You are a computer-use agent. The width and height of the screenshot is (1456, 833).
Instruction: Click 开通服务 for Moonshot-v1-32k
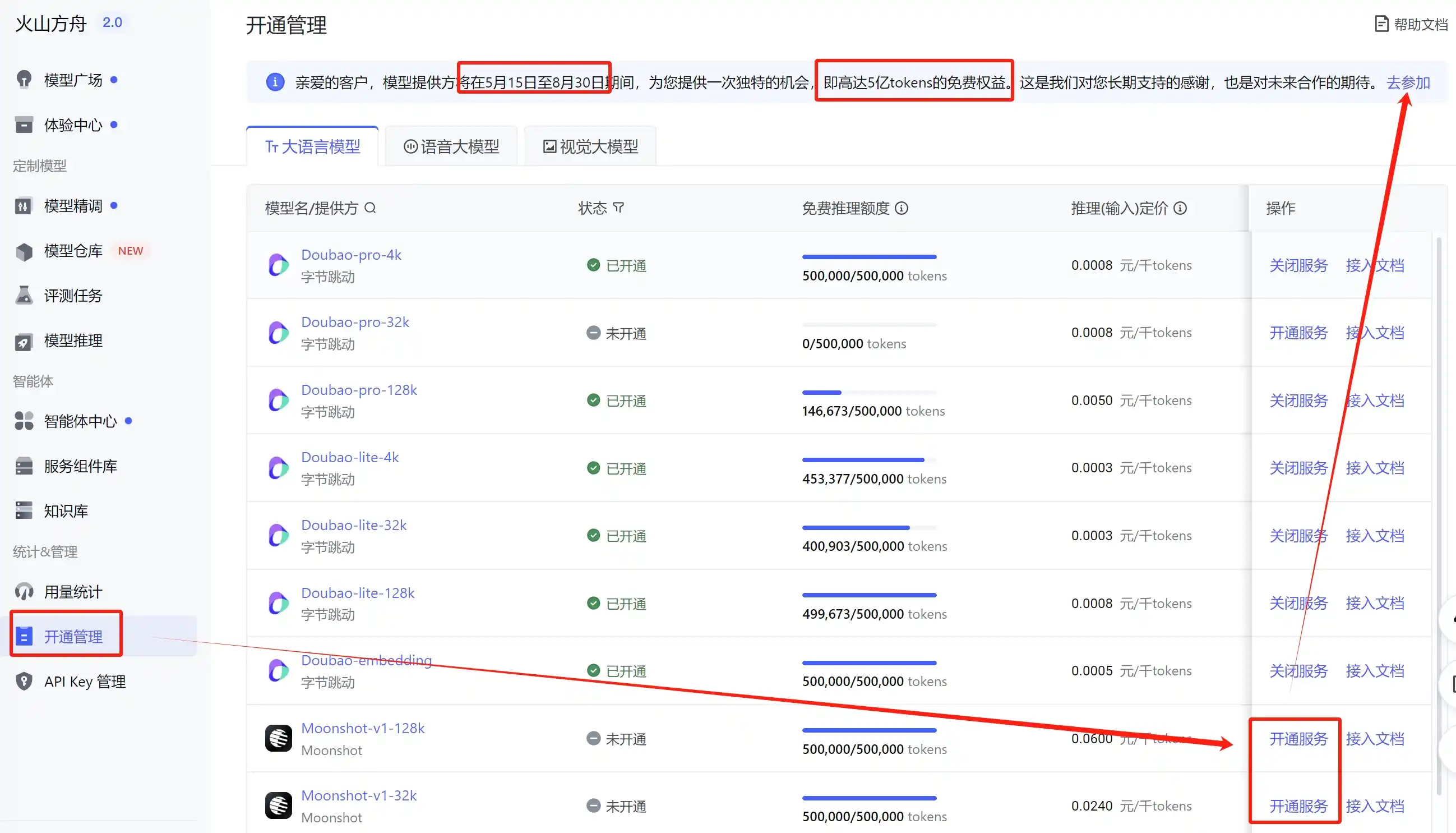(1299, 806)
